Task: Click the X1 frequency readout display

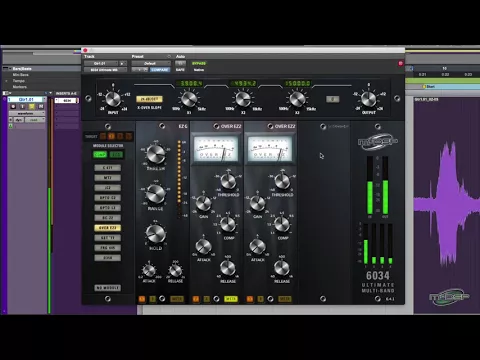Action: [x=189, y=83]
